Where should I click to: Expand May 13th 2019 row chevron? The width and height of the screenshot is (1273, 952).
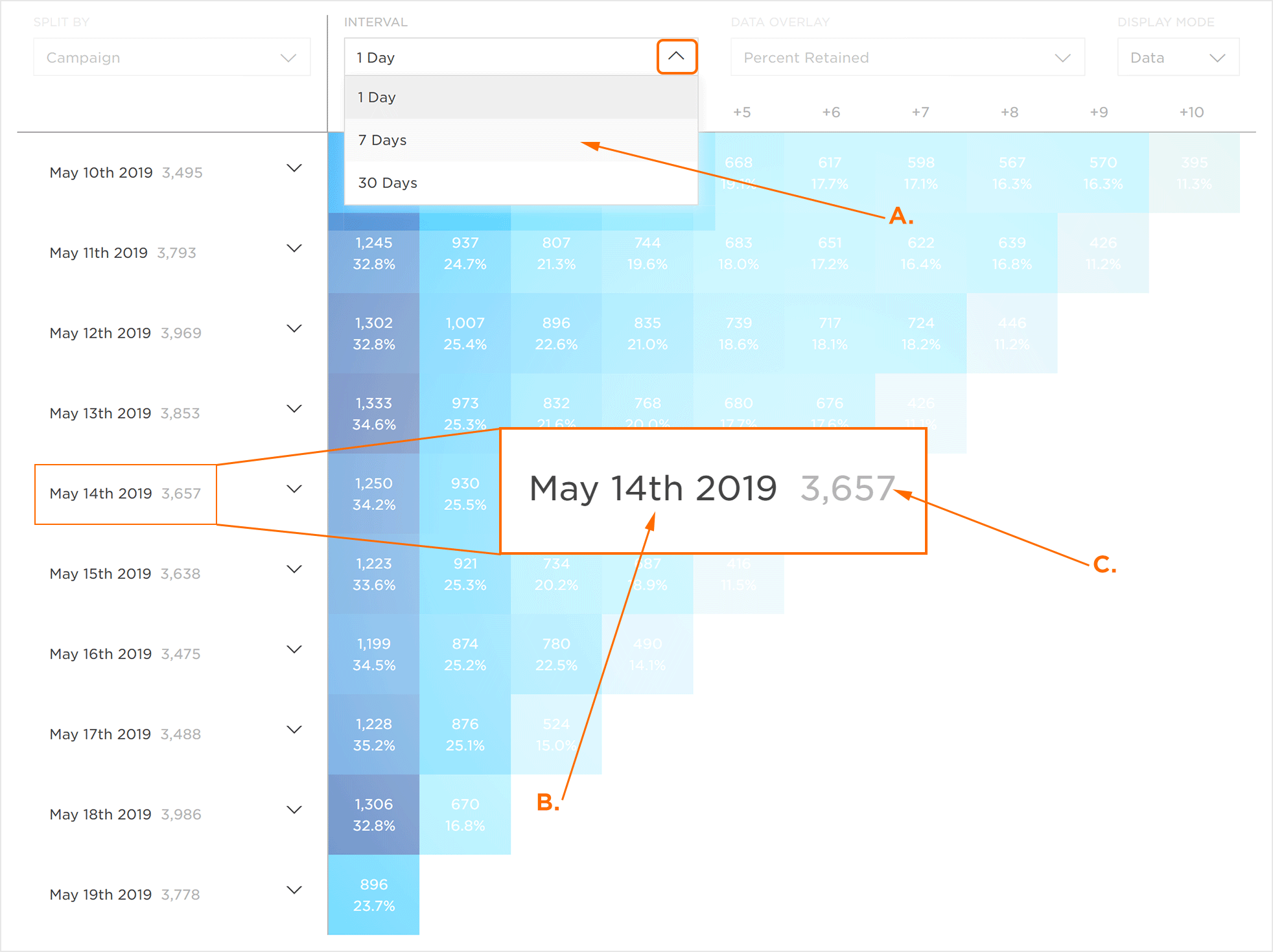point(294,409)
